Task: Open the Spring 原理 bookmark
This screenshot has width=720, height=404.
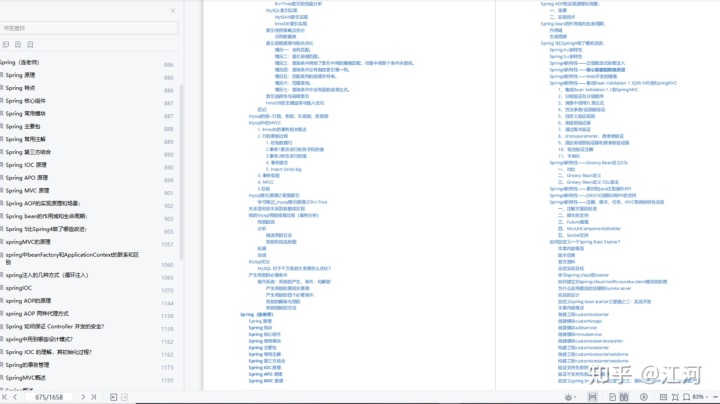Action: (x=20, y=75)
